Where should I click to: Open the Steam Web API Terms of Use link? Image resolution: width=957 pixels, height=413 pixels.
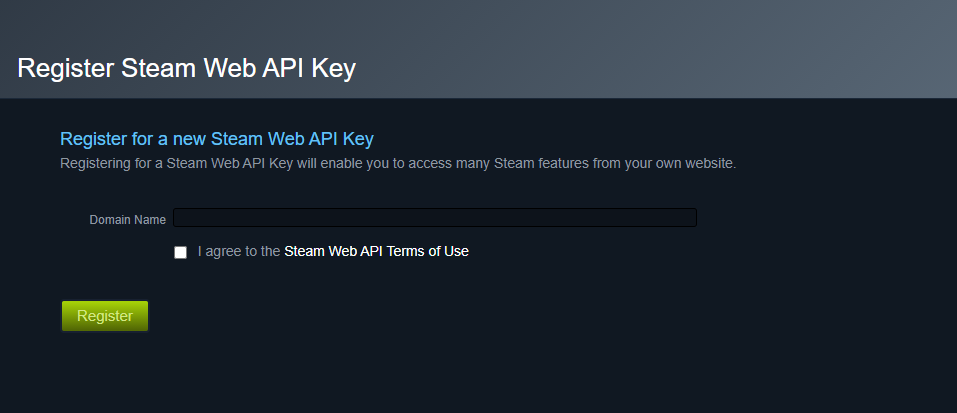[376, 252]
